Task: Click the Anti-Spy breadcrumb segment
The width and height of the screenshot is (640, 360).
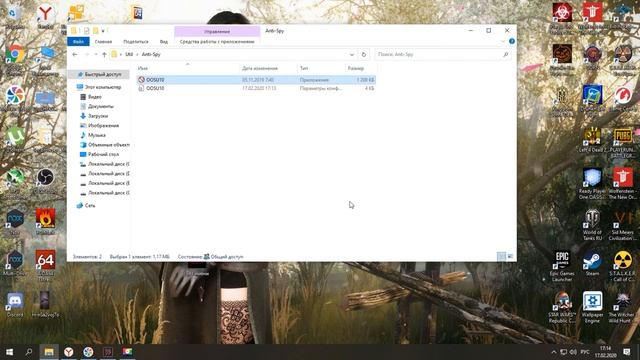Action: [x=151, y=54]
